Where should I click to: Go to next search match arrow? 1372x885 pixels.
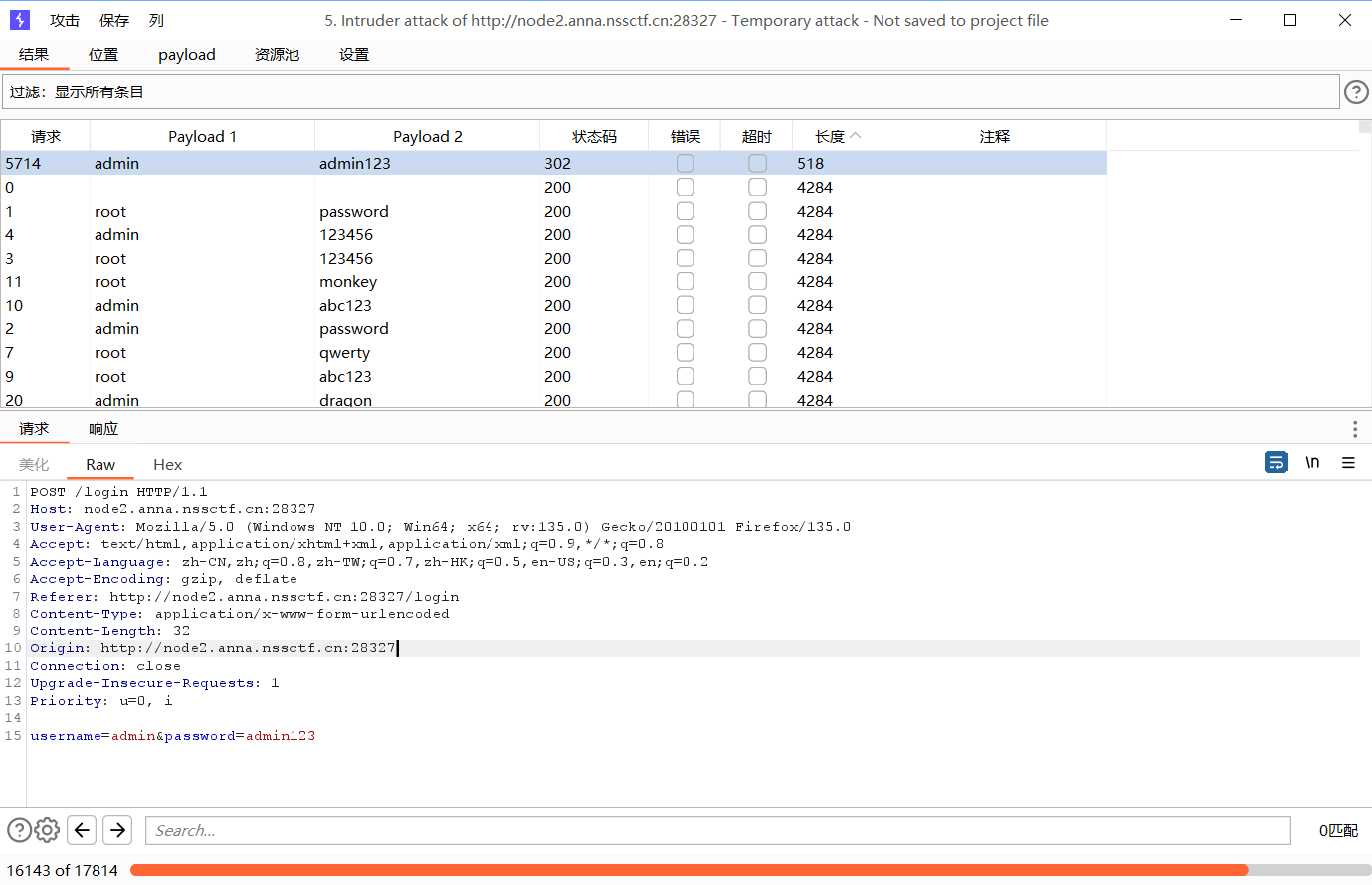click(x=117, y=830)
